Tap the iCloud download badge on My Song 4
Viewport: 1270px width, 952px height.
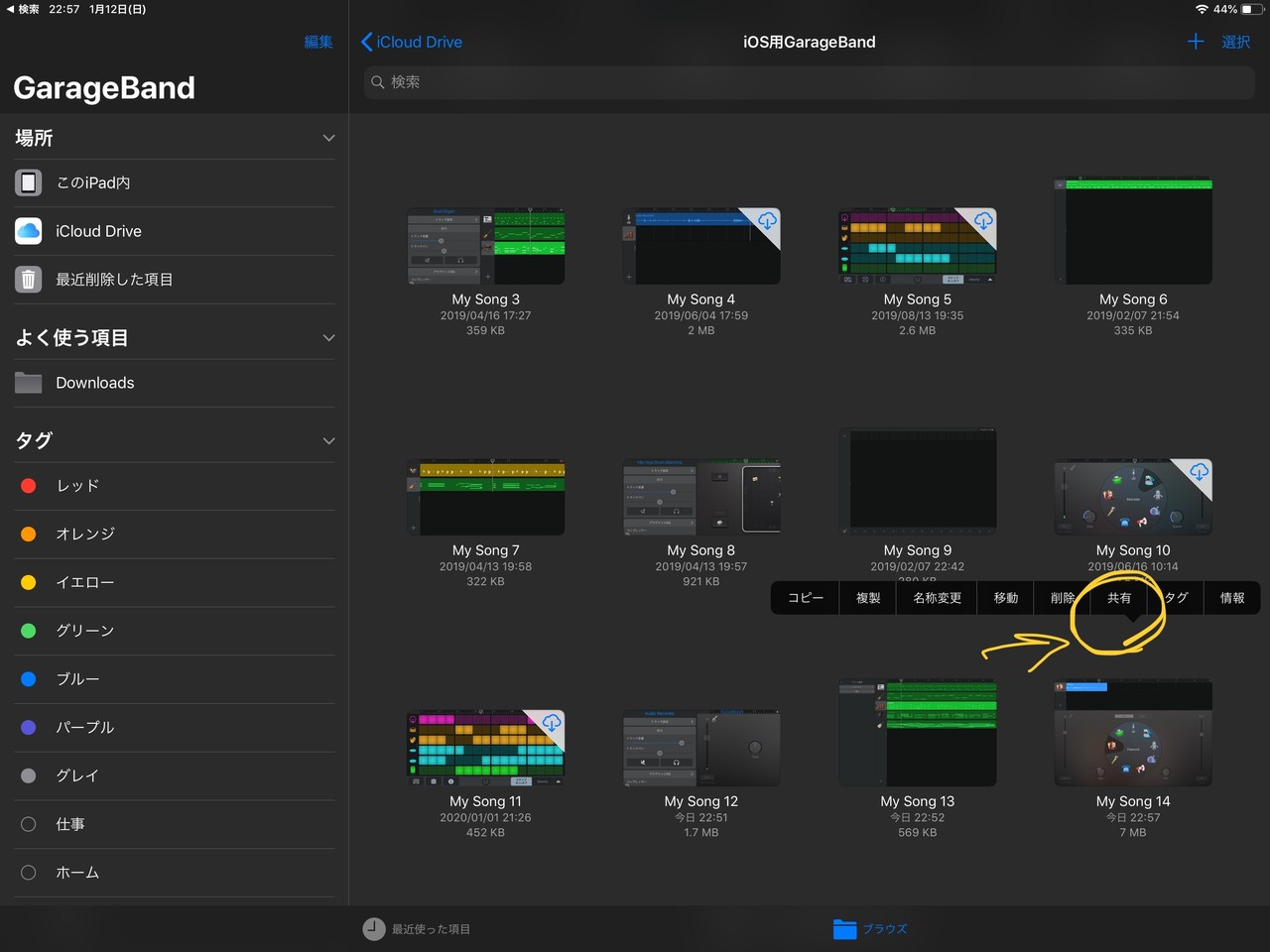tap(767, 221)
